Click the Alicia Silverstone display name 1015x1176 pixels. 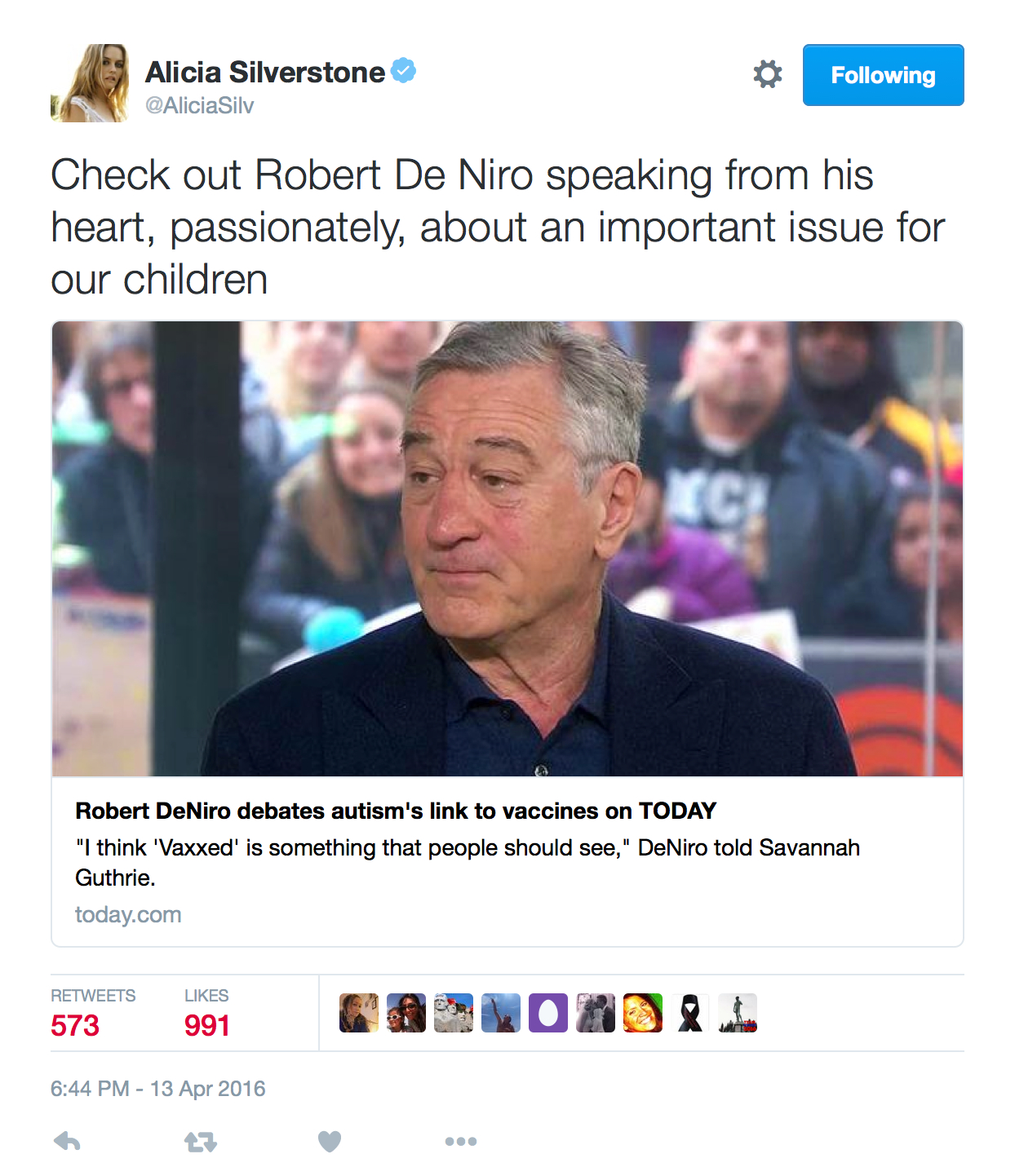(x=265, y=72)
